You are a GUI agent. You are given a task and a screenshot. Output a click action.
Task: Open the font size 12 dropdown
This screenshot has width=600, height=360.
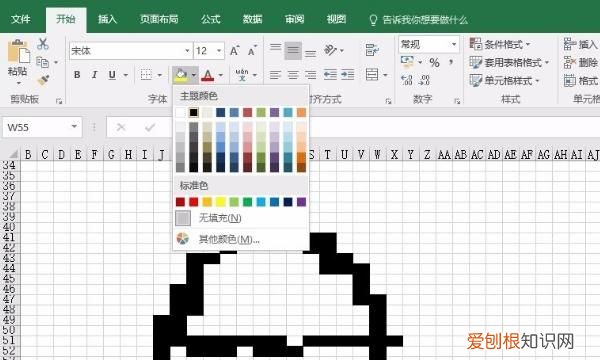219,50
